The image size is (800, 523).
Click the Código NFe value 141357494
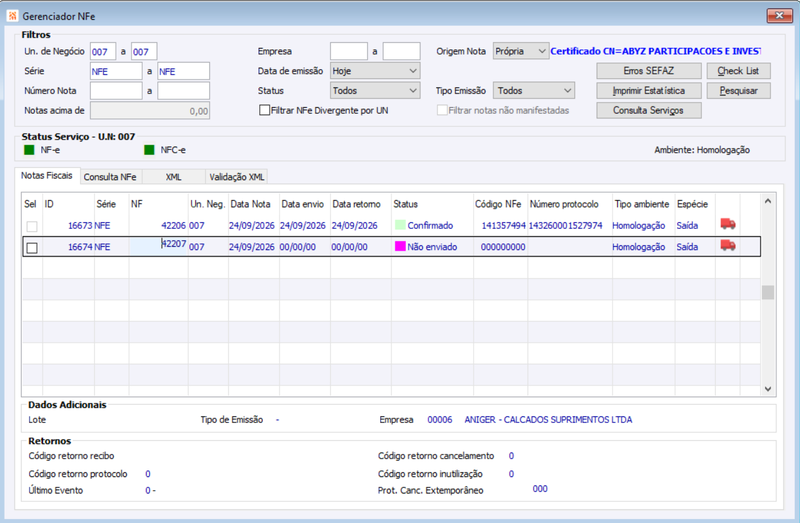[x=504, y=226]
